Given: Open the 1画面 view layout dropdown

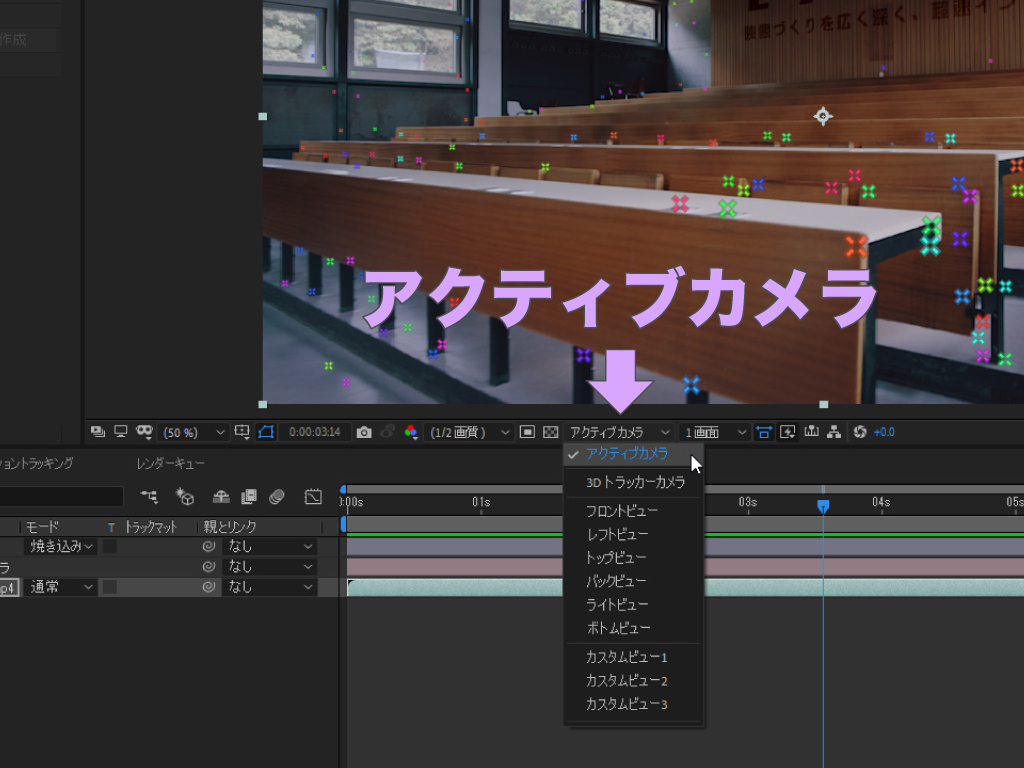Looking at the screenshot, I should point(714,432).
